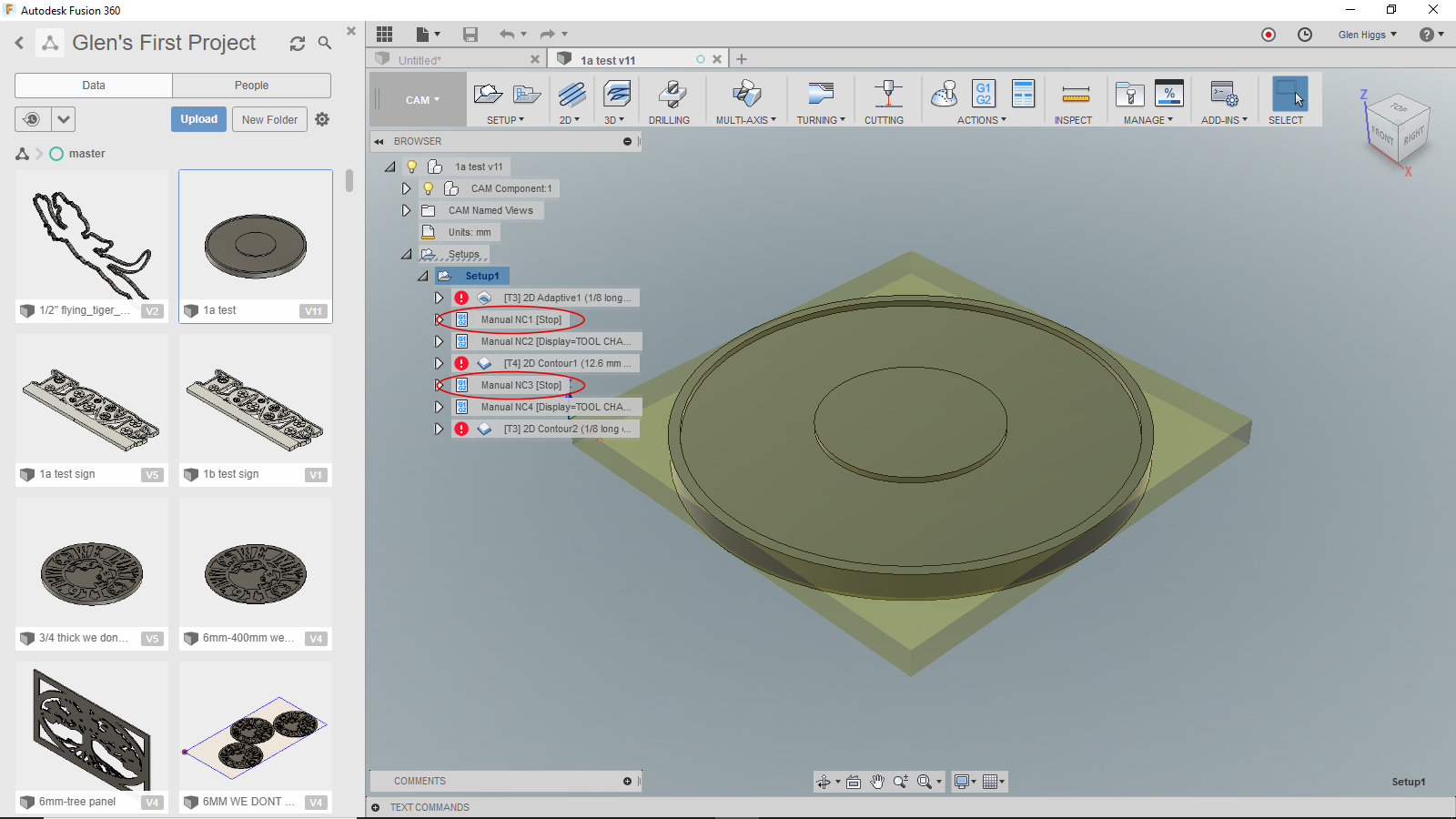This screenshot has width=1456, height=819.
Task: Select the 3D milling strategy icon
Action: [x=616, y=94]
